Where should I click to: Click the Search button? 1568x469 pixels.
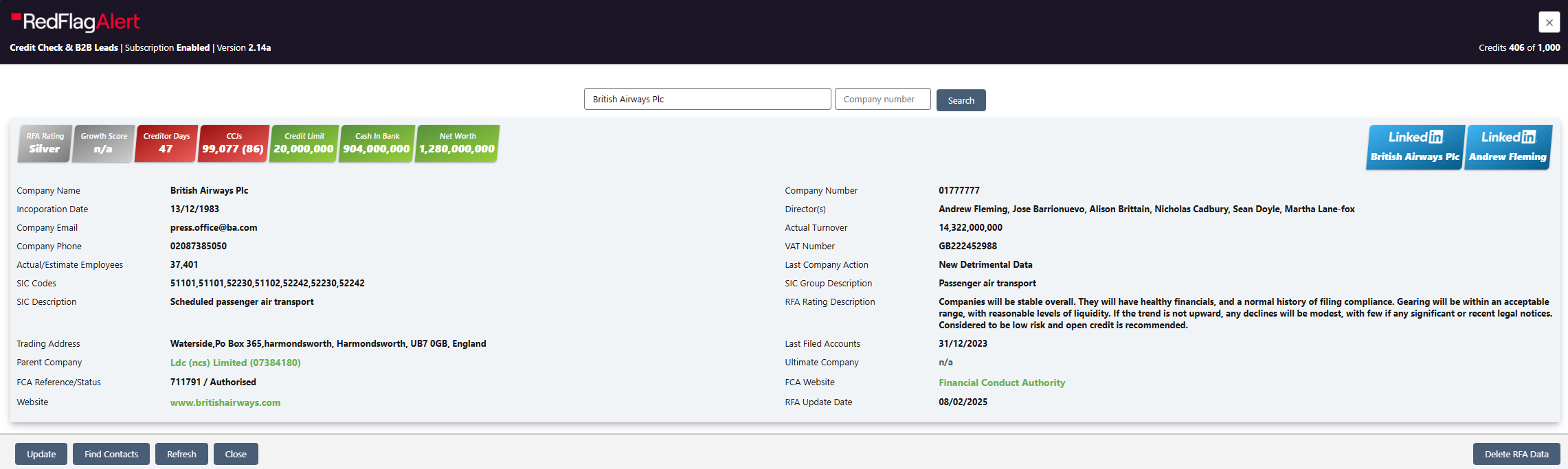(x=961, y=100)
